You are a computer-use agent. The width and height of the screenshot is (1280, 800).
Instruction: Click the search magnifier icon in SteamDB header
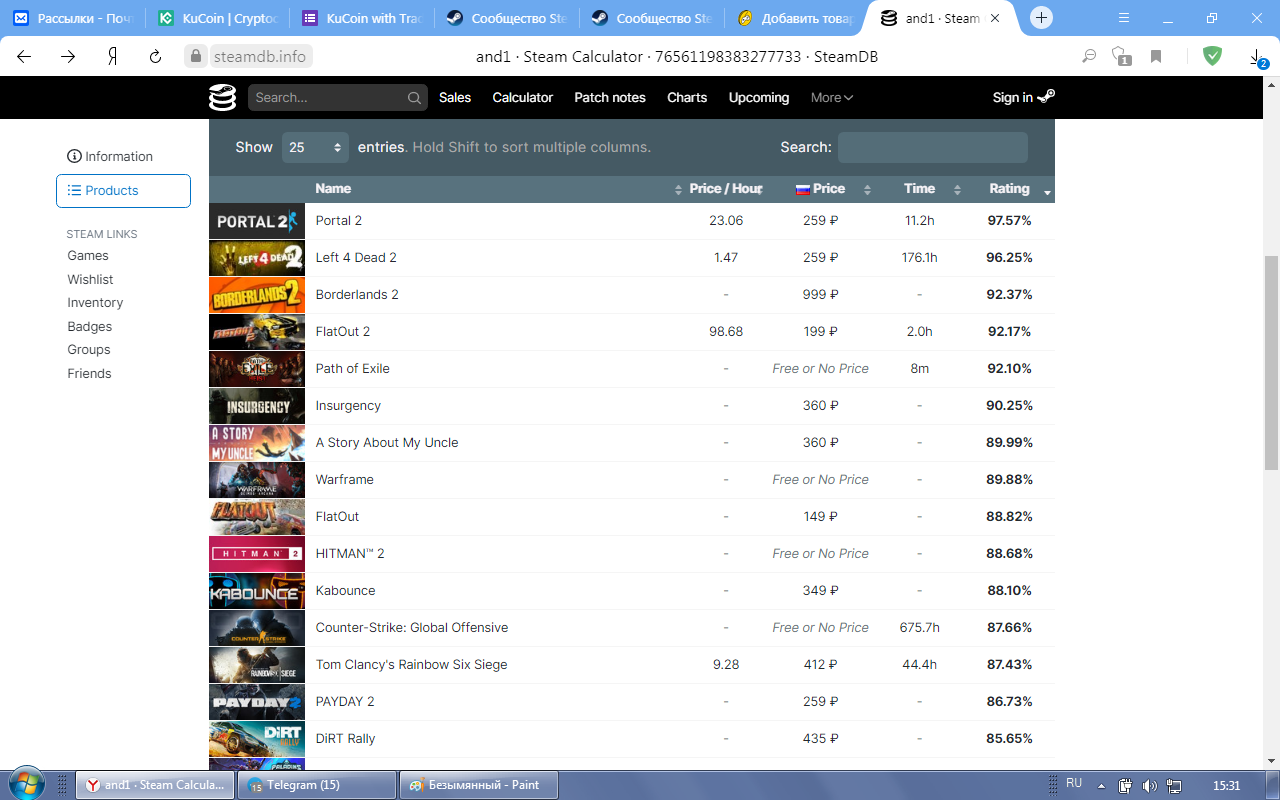(414, 98)
